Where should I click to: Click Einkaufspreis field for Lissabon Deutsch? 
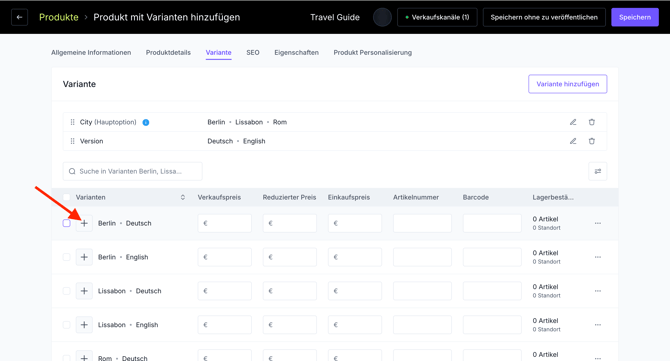pyautogui.click(x=355, y=291)
